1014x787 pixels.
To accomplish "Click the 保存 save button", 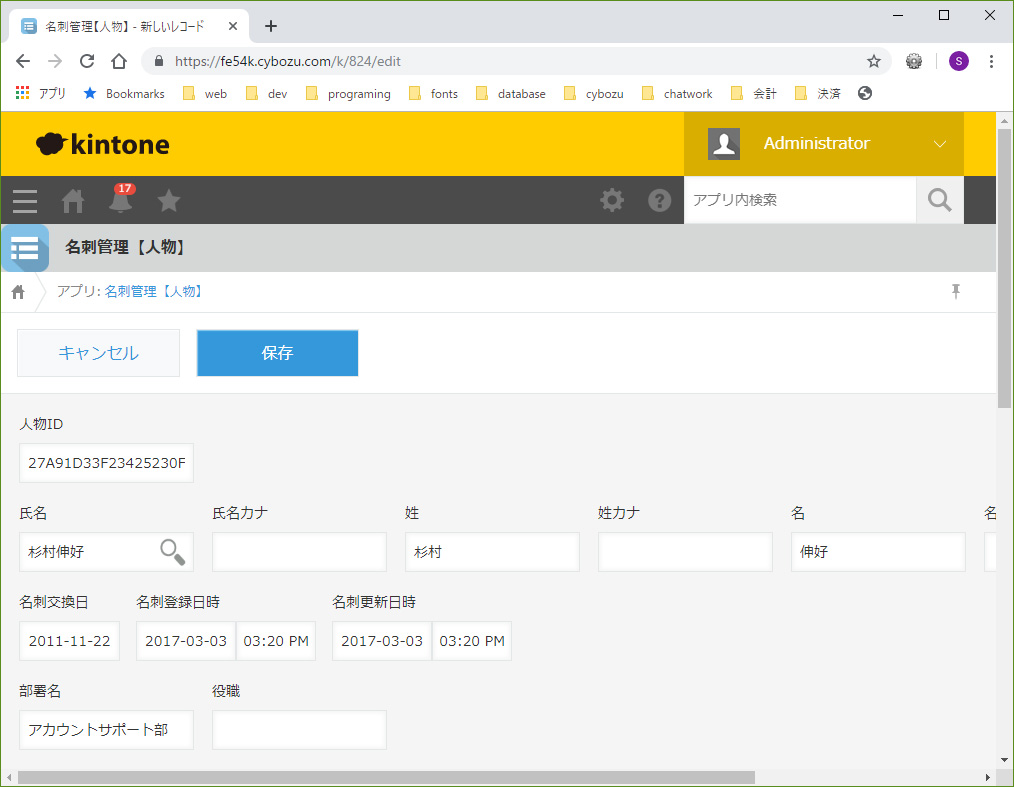I will coord(277,353).
